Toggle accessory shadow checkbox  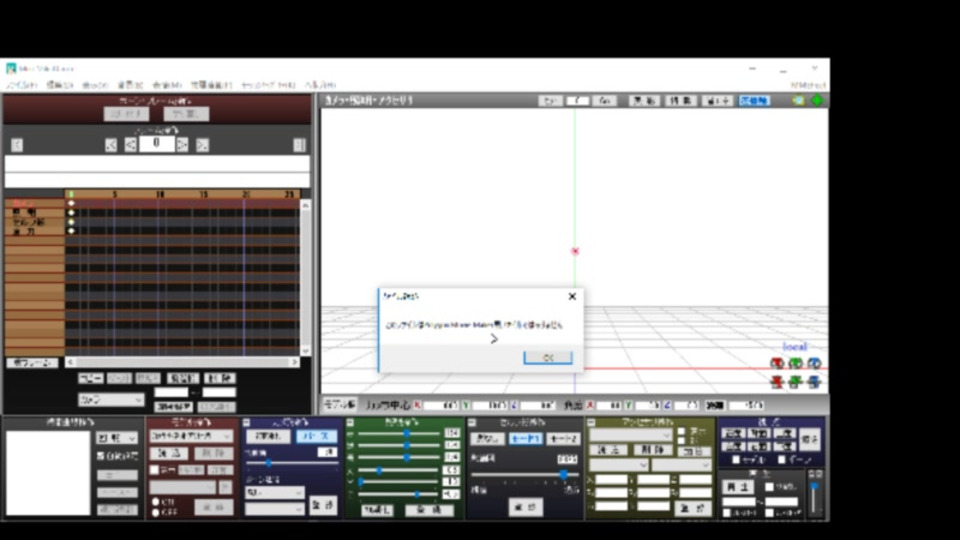pyautogui.click(x=681, y=441)
